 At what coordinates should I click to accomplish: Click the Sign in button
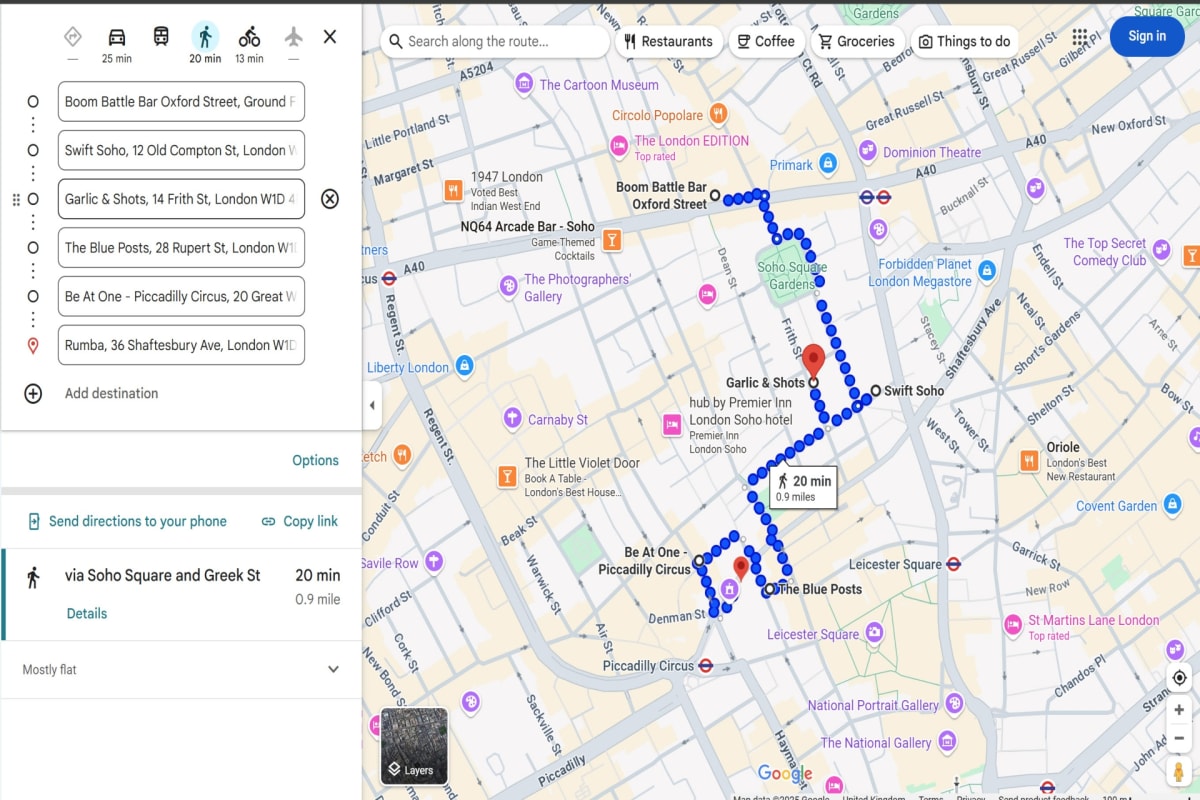tap(1147, 36)
